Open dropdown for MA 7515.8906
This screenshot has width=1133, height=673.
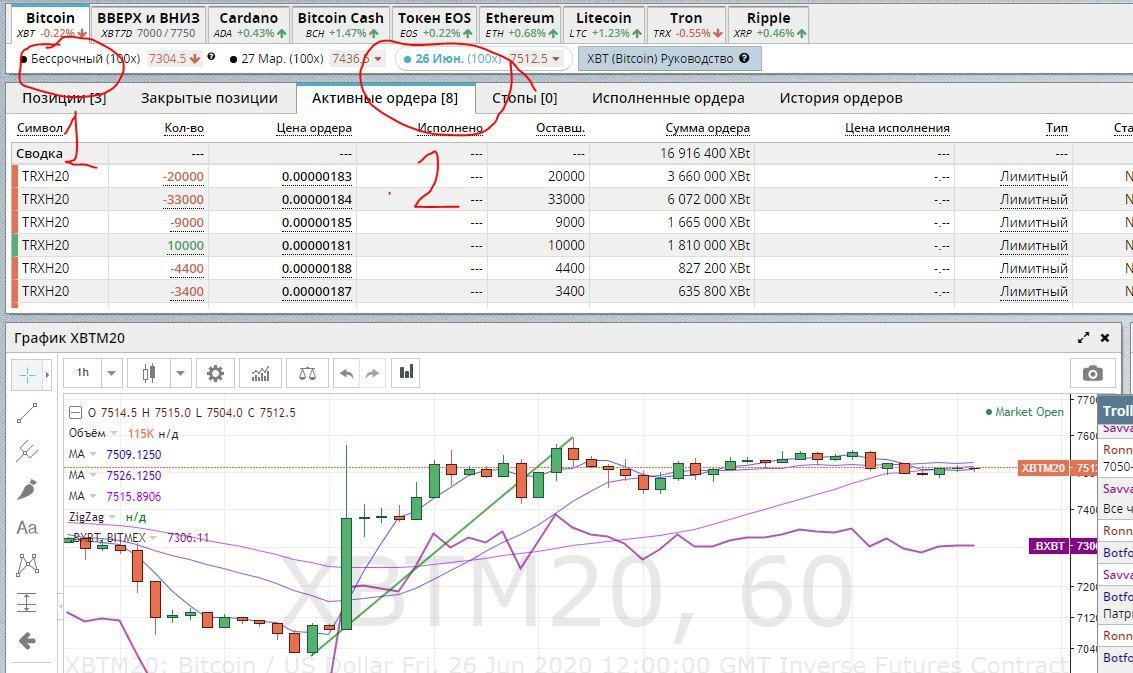(x=92, y=497)
